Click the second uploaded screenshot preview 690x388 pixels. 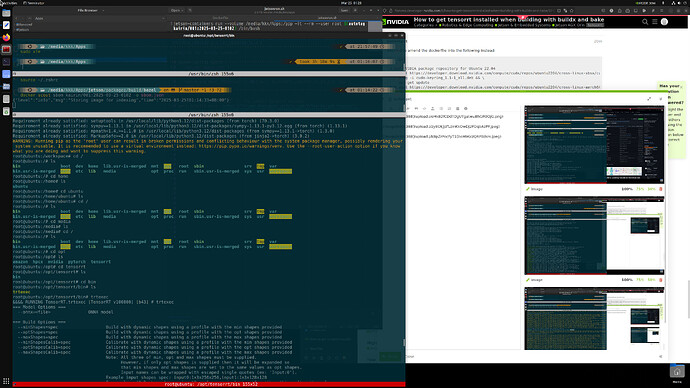pyautogui.click(x=594, y=236)
